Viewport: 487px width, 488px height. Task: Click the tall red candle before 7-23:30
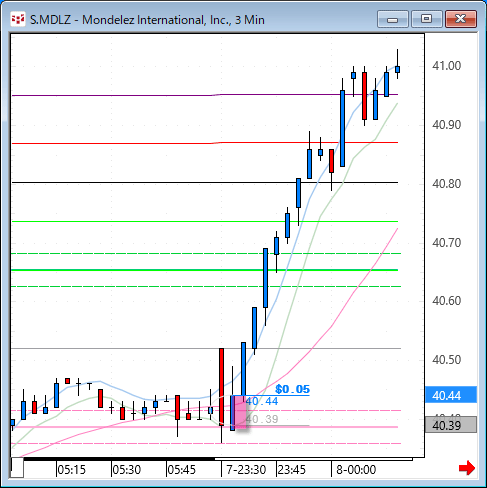221,387
